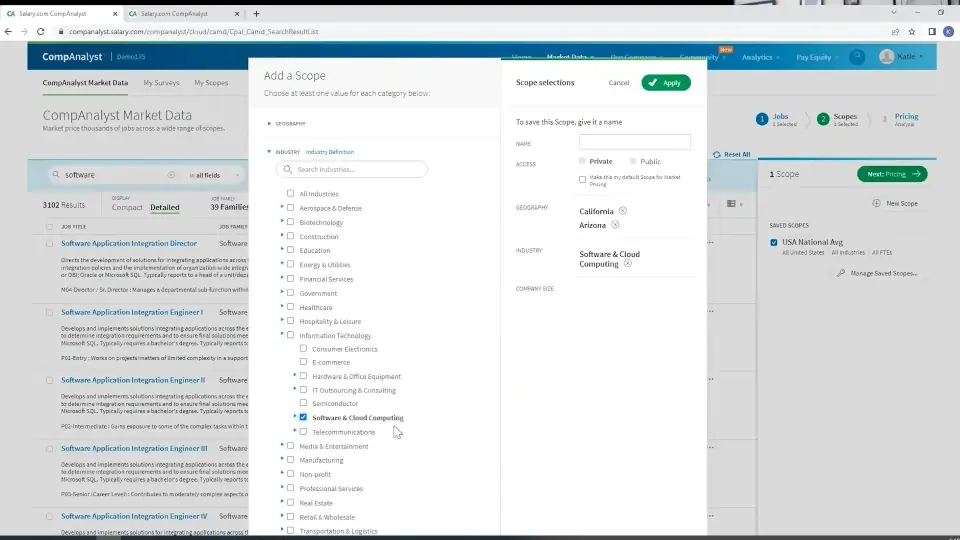Screen dimensions: 960x540
Task: Cancel adding a scope
Action: (x=618, y=83)
